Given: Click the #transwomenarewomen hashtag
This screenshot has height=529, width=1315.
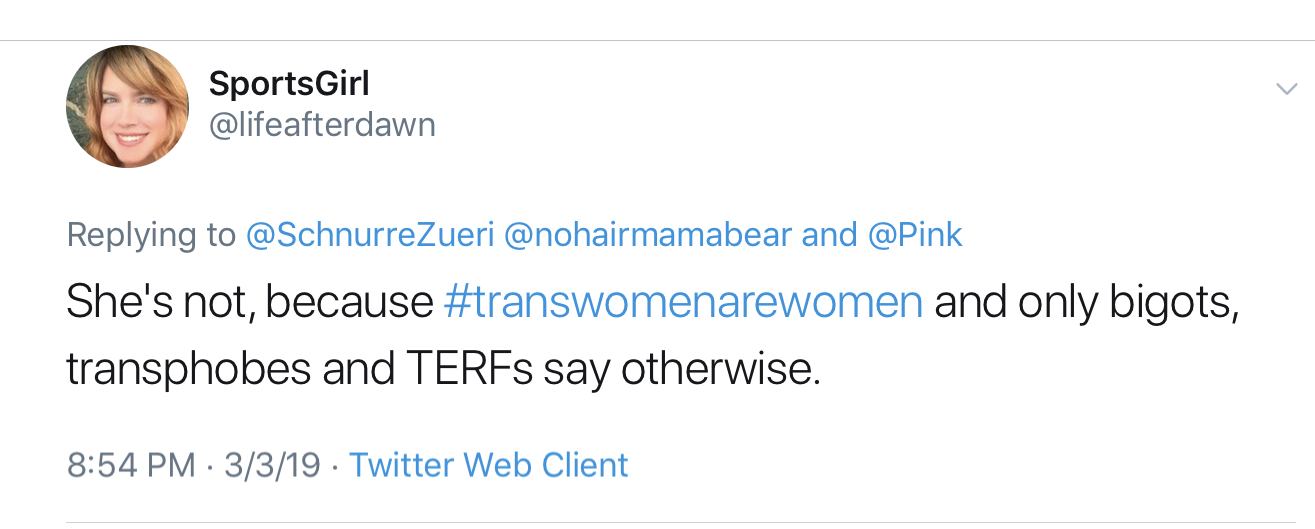Looking at the screenshot, I should pyautogui.click(x=682, y=301).
